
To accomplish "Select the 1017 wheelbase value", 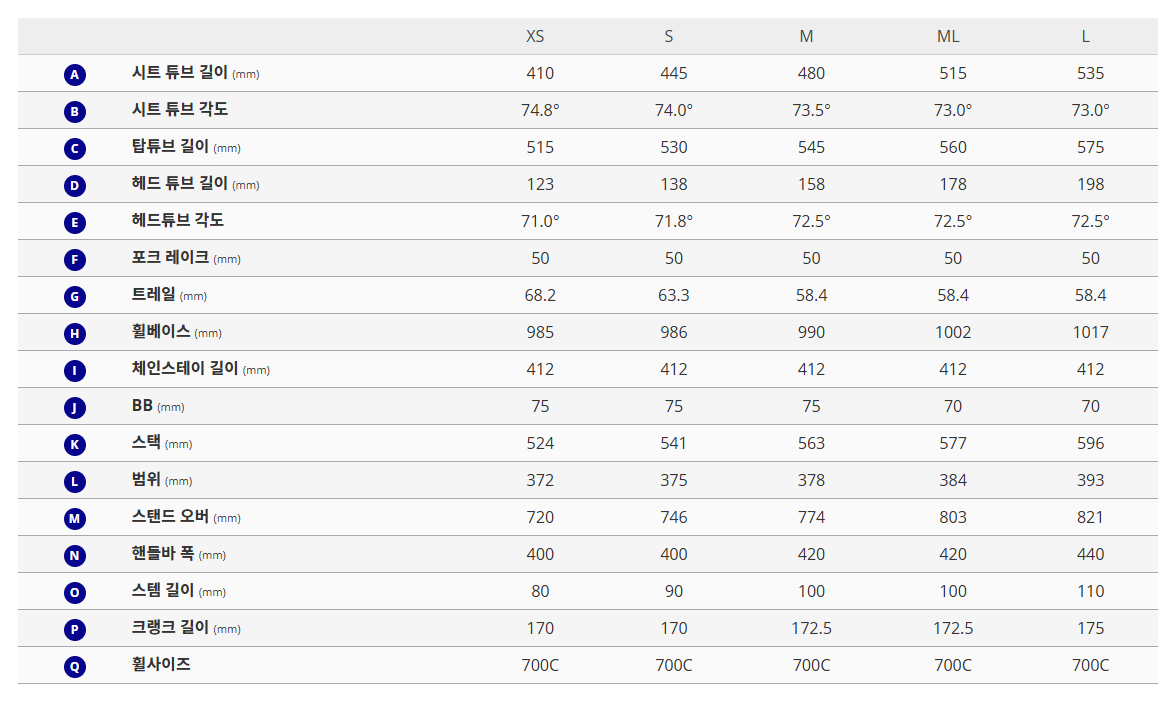I will point(1090,332).
